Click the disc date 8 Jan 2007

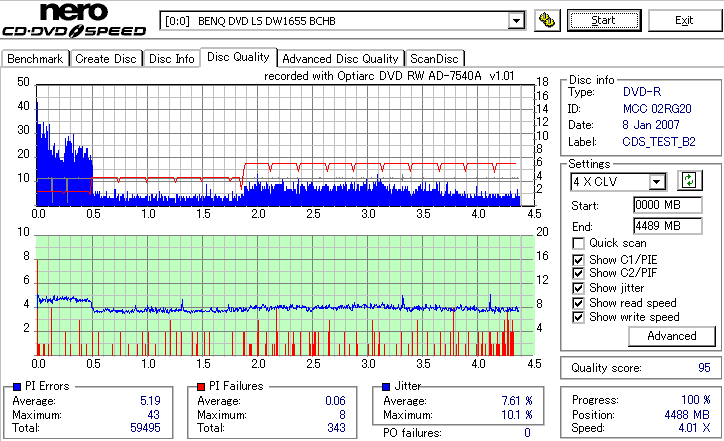651,125
